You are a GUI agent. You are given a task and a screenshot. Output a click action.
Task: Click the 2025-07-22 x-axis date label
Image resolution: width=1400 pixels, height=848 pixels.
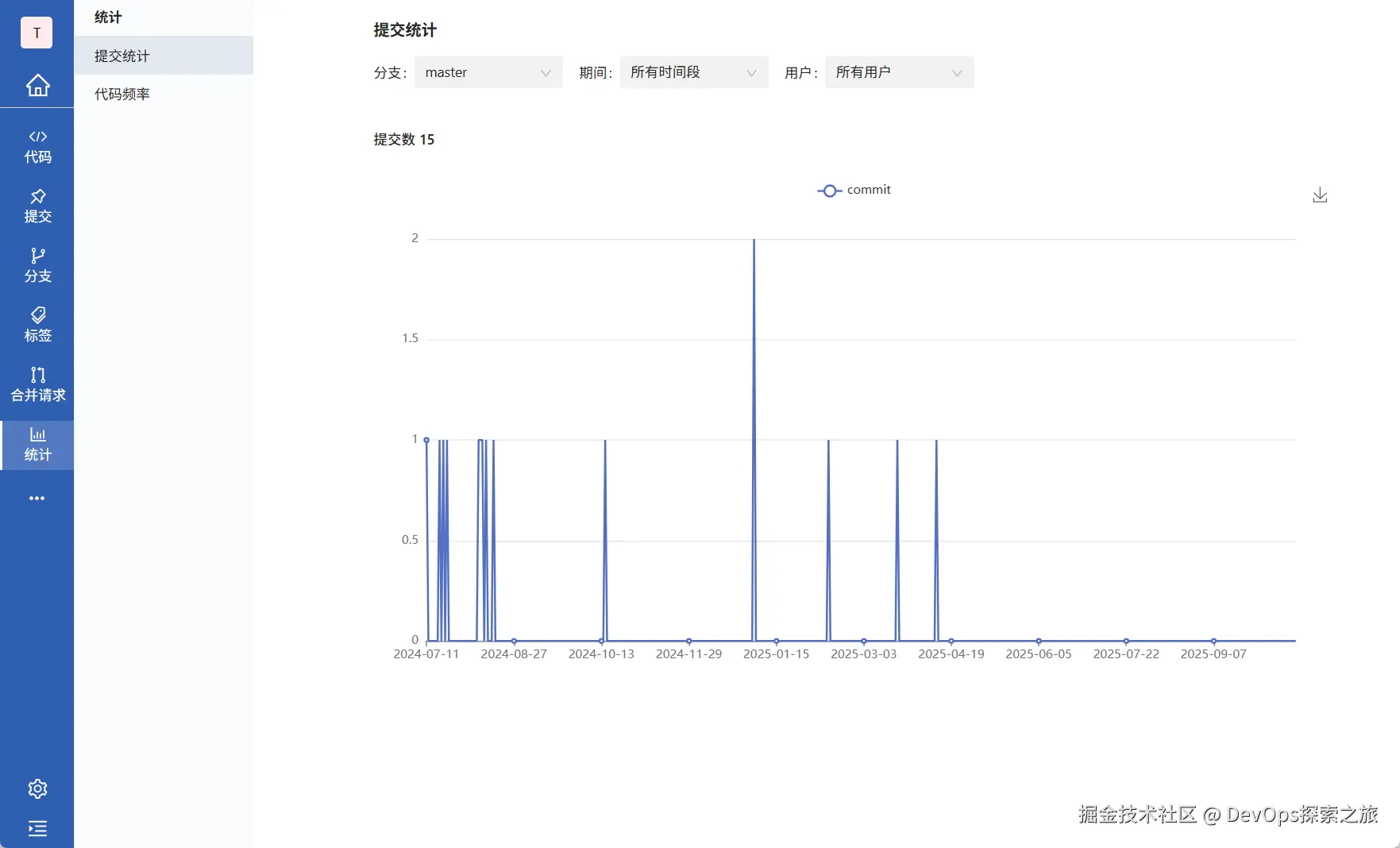[1126, 654]
